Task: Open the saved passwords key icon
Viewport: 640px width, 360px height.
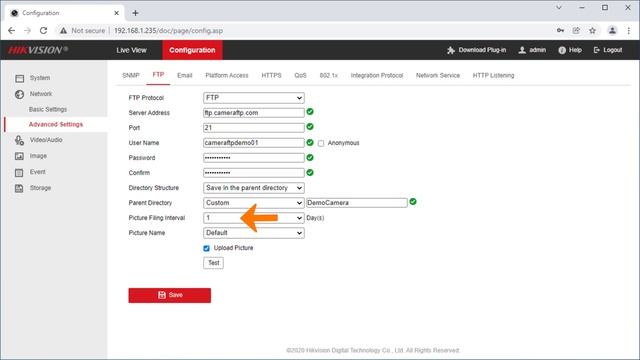Action: (x=560, y=31)
